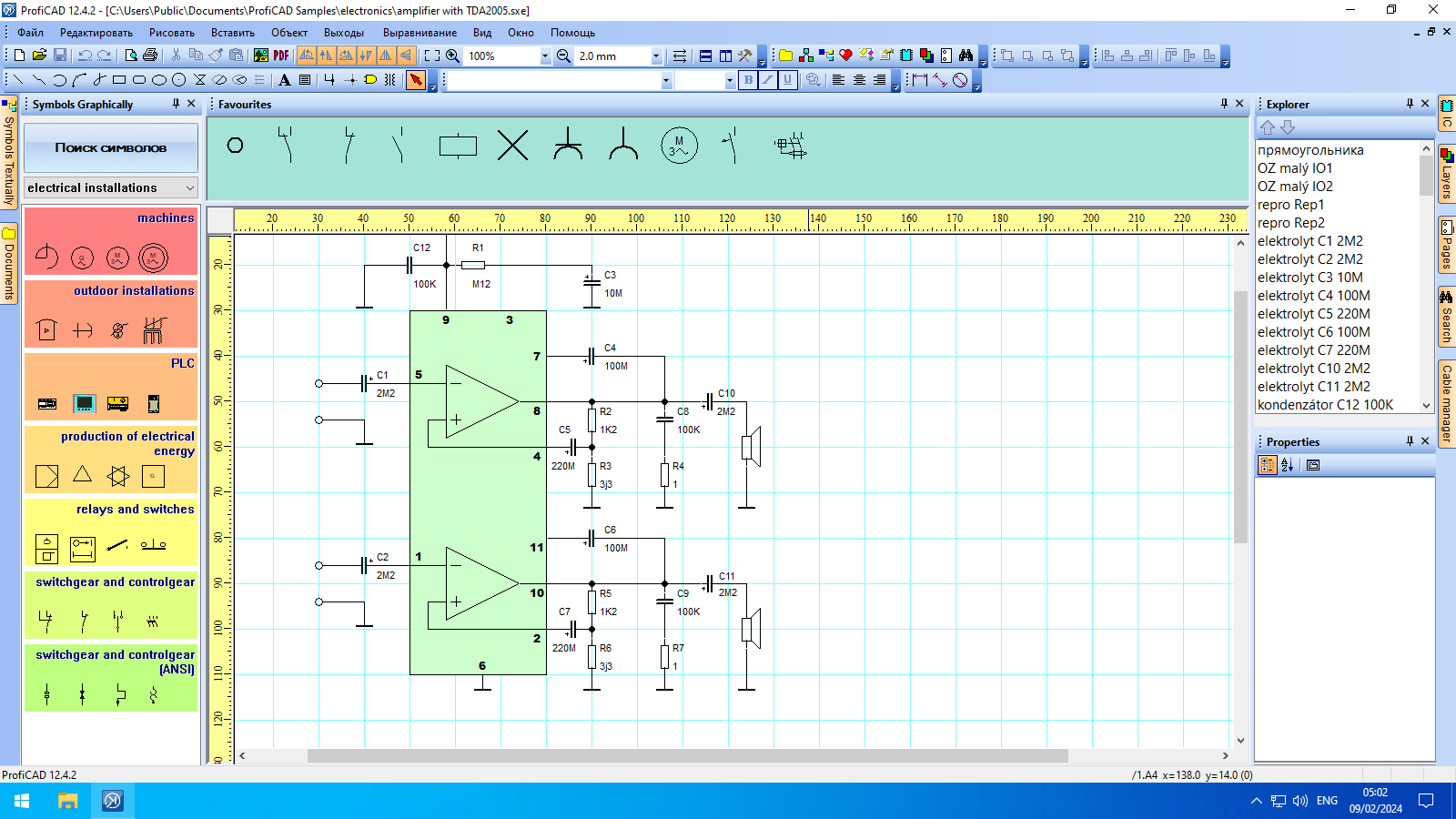Screen dimensions: 1456x819
Task: Click the Поиск символов button
Action: (111, 147)
